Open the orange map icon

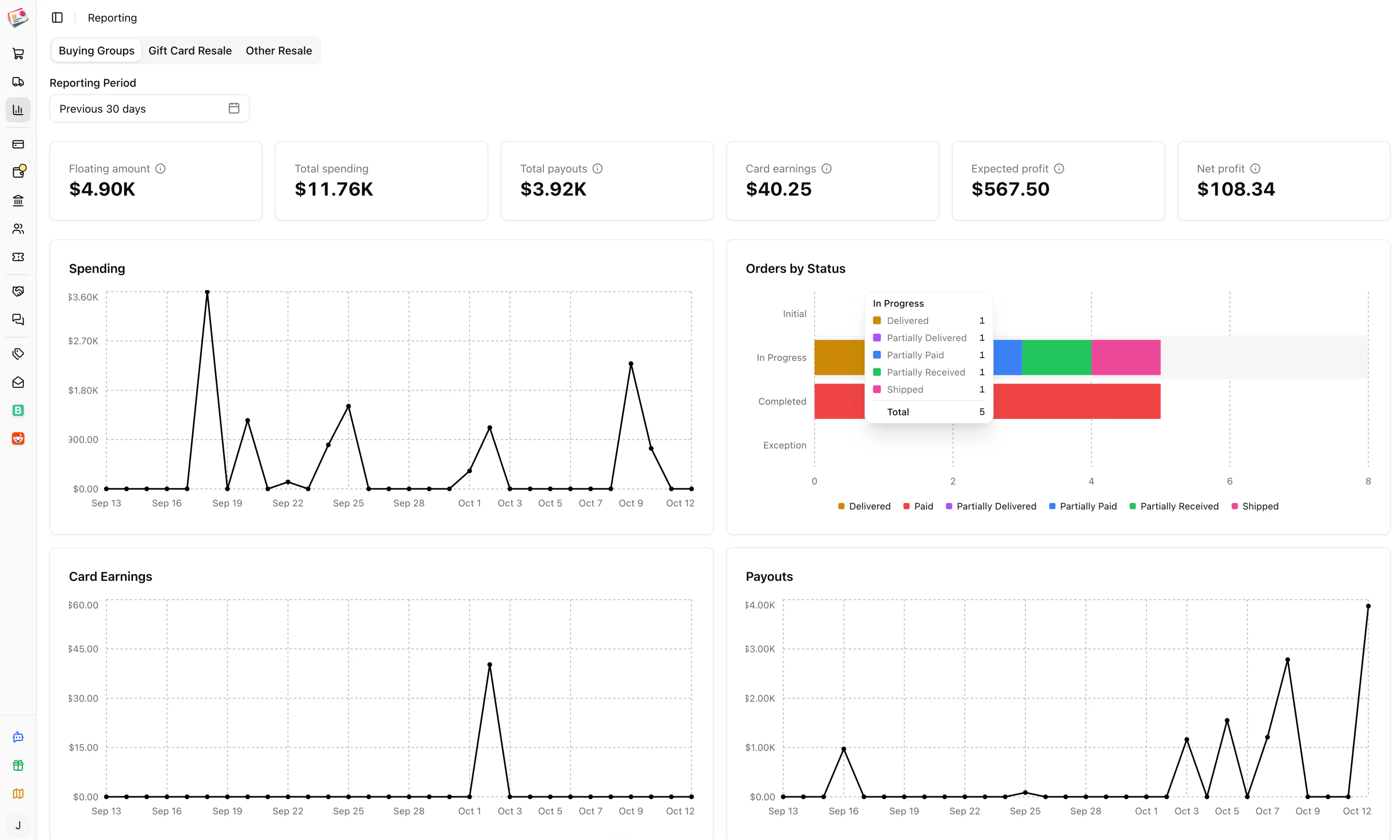click(18, 794)
